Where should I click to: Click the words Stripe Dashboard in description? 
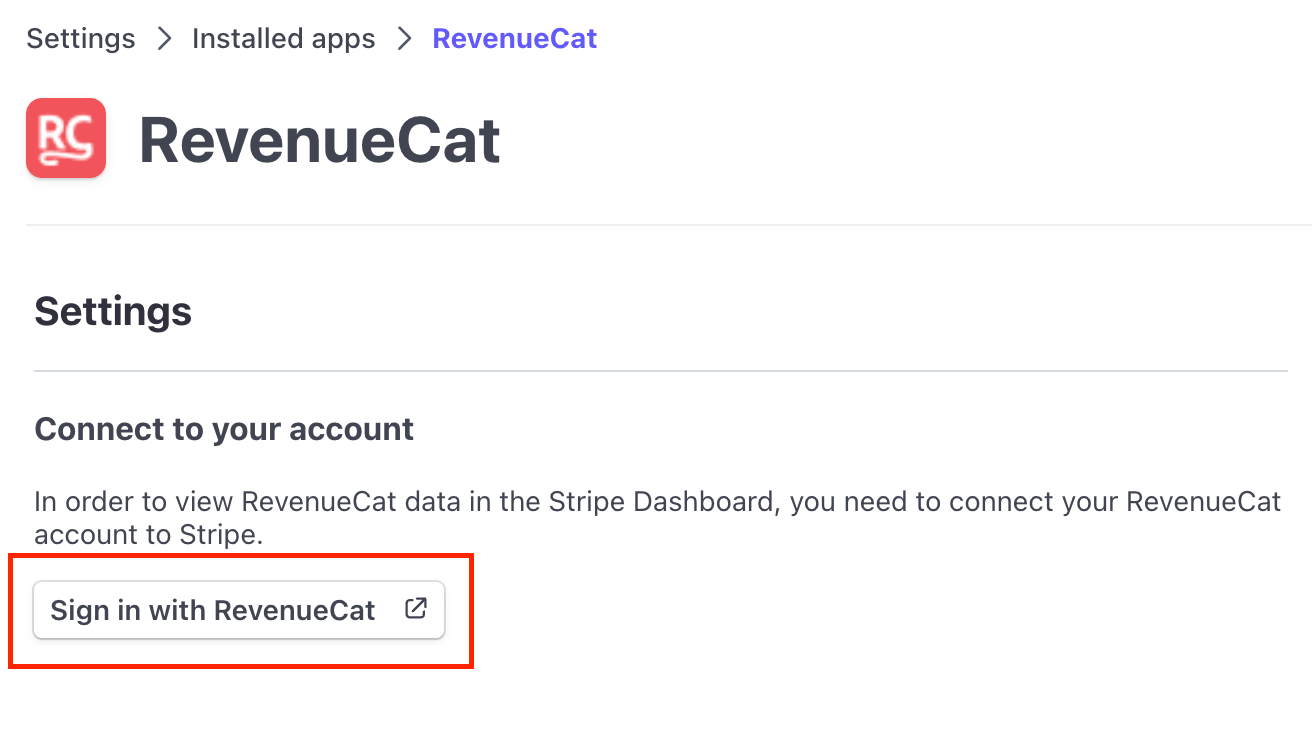(661, 501)
